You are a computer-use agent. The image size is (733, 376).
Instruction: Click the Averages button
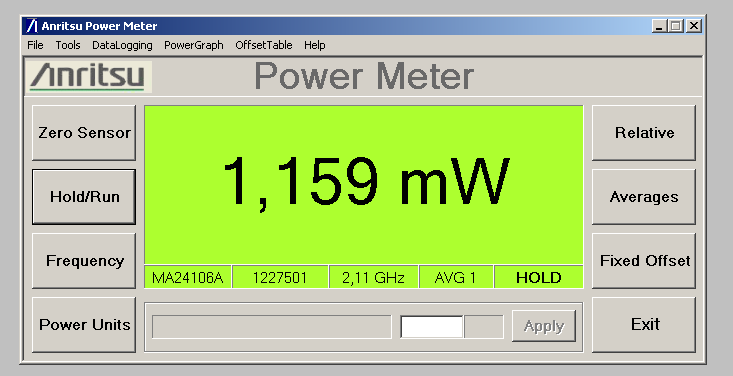click(x=644, y=197)
